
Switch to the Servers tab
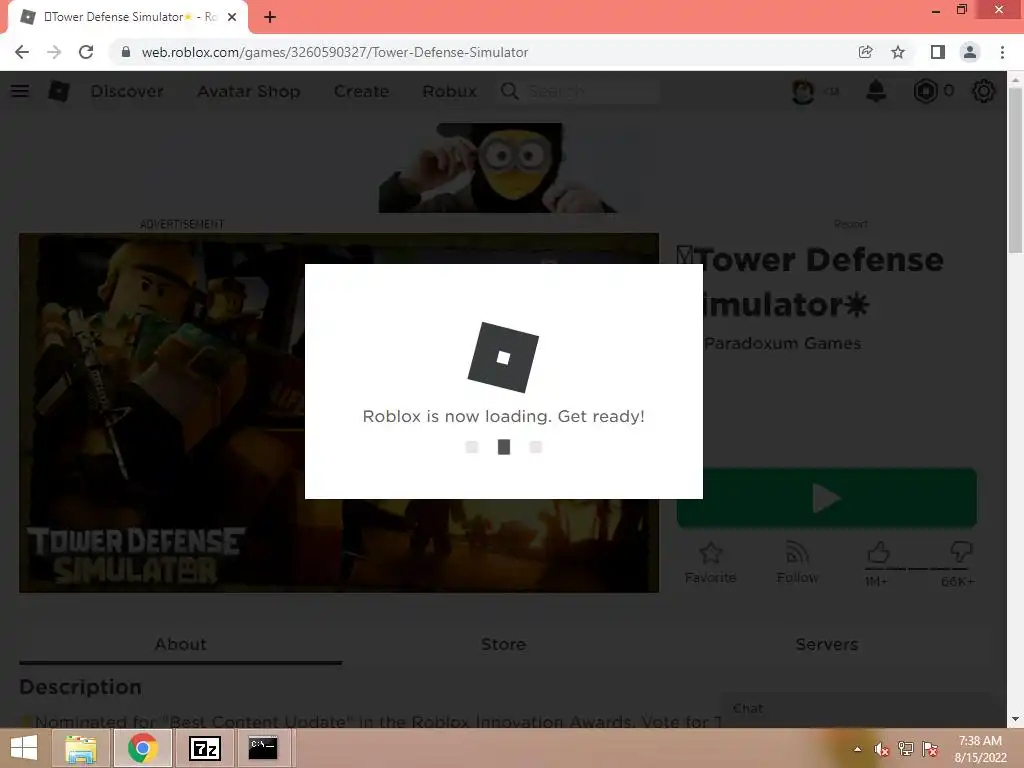point(826,645)
